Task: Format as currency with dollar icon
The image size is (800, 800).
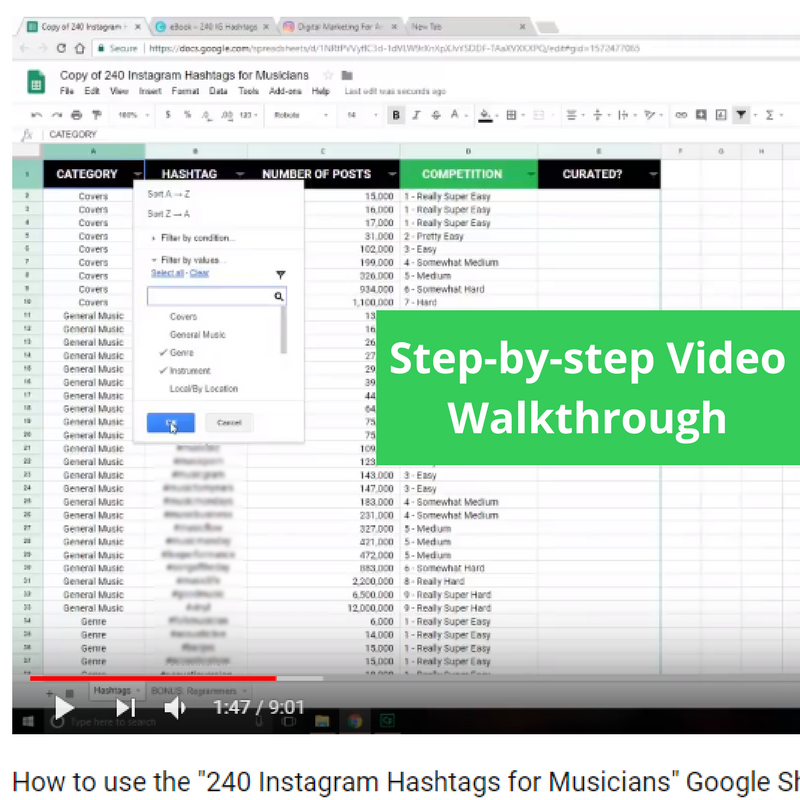Action: pos(168,115)
